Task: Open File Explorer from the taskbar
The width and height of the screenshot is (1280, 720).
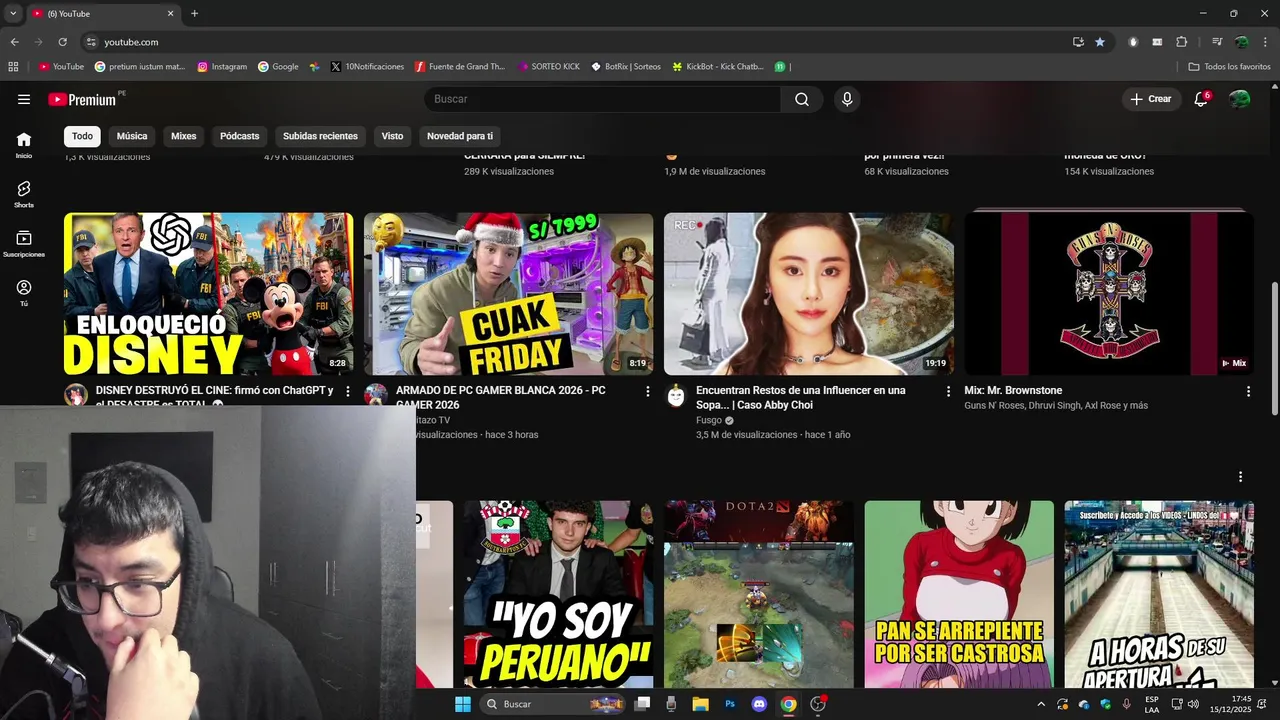Action: coord(700,704)
